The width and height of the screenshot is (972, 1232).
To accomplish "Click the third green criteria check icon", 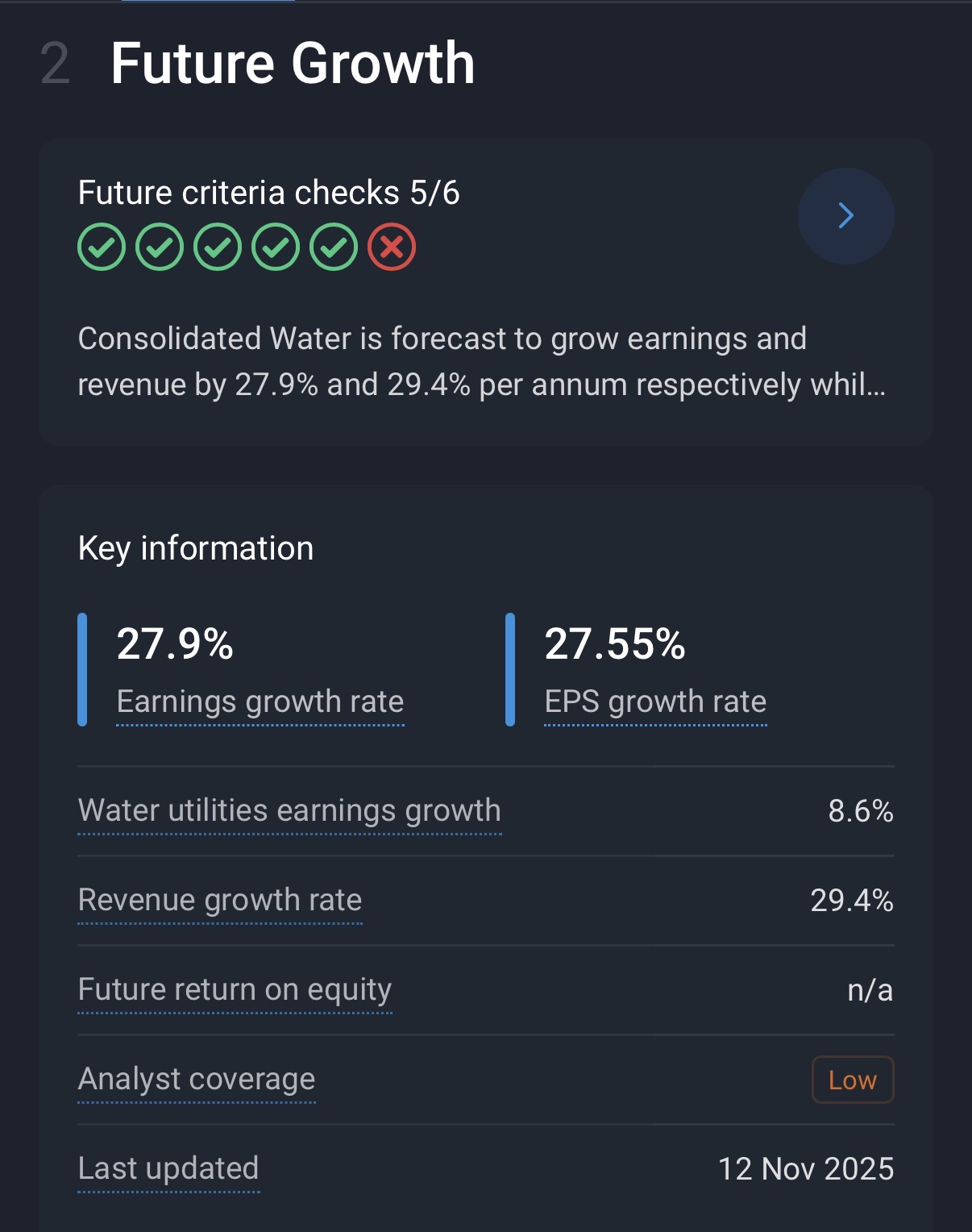I will [x=218, y=247].
